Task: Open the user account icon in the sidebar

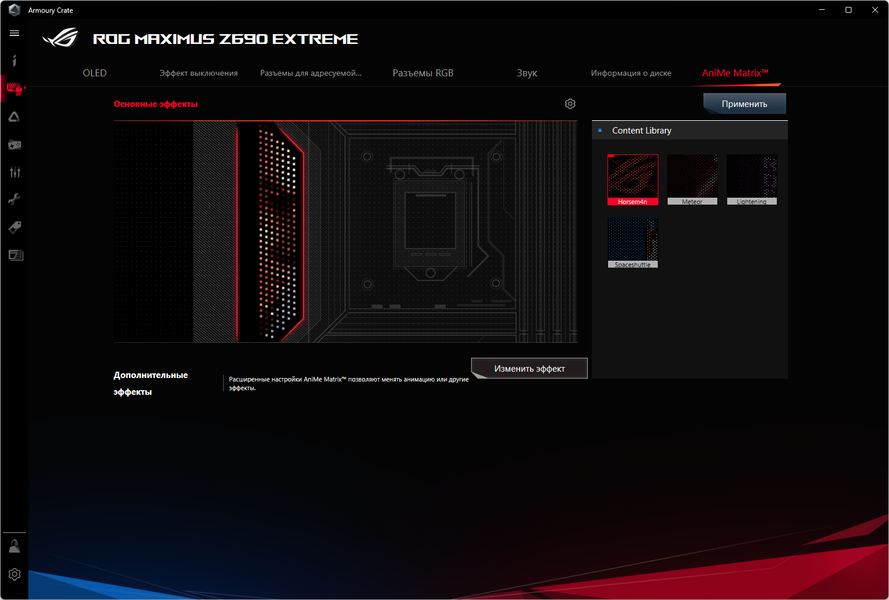Action: (14, 547)
